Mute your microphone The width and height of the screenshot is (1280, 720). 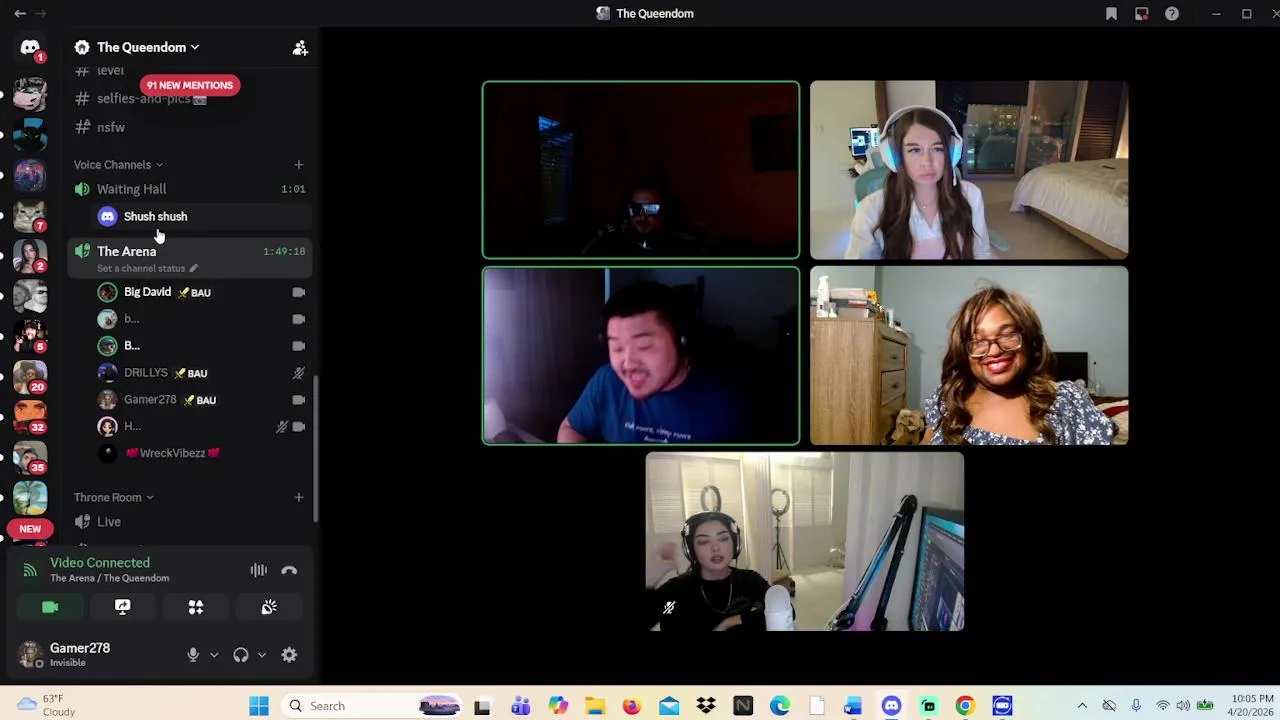[x=193, y=655]
